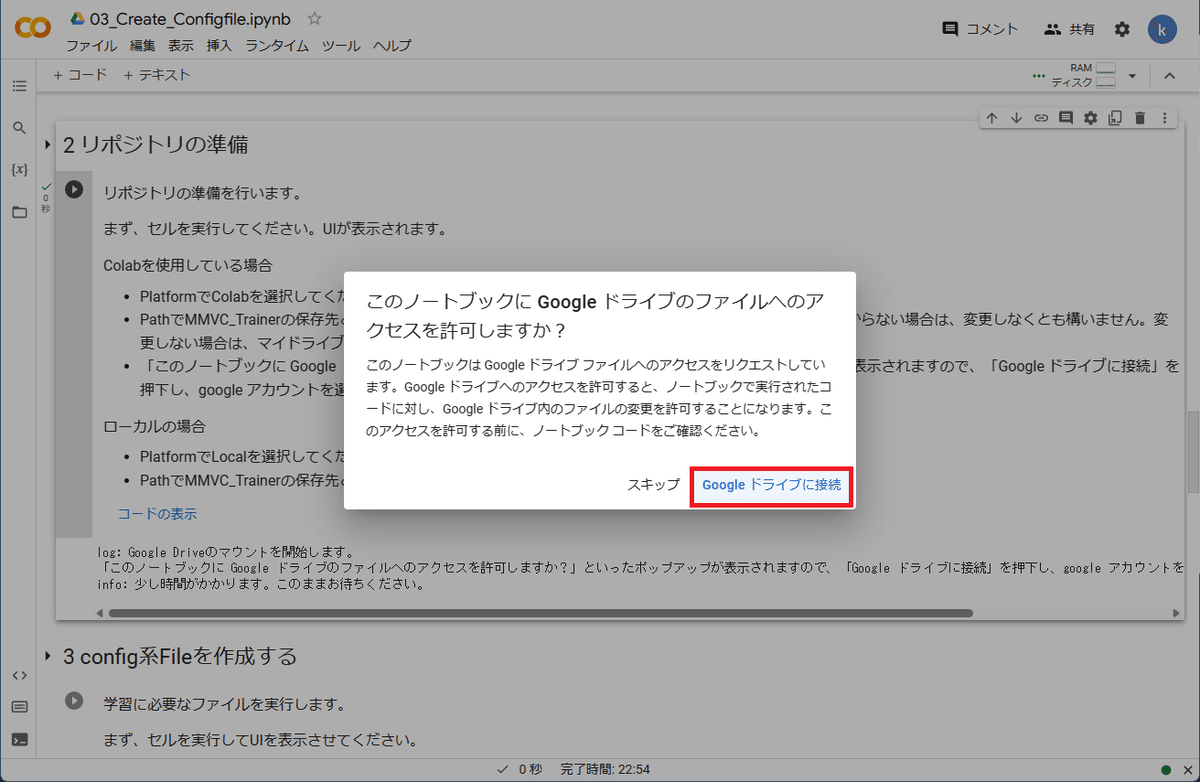Collapse section 3 config系Fileを作成する
Image resolution: width=1200 pixels, height=782 pixels.
pos(48,657)
